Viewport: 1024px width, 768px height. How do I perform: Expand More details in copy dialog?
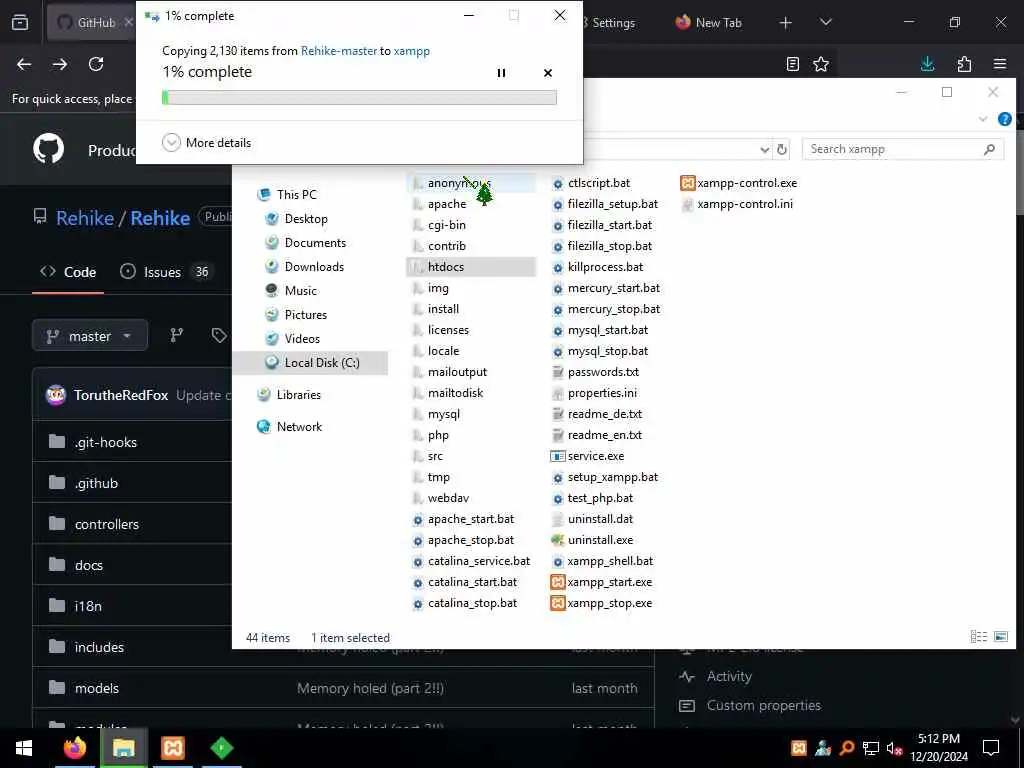206,142
